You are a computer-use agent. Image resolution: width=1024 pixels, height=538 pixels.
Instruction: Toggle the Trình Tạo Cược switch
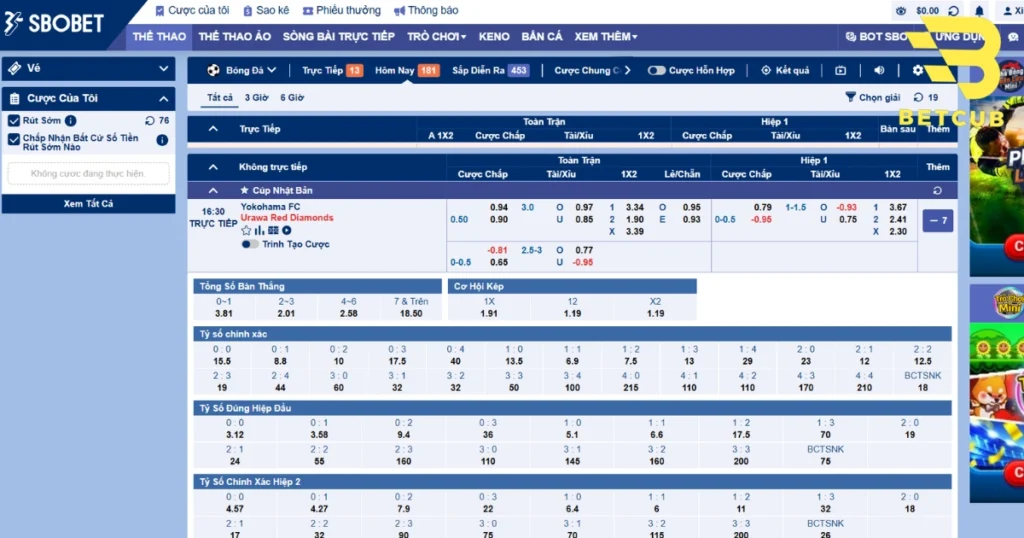click(x=249, y=244)
